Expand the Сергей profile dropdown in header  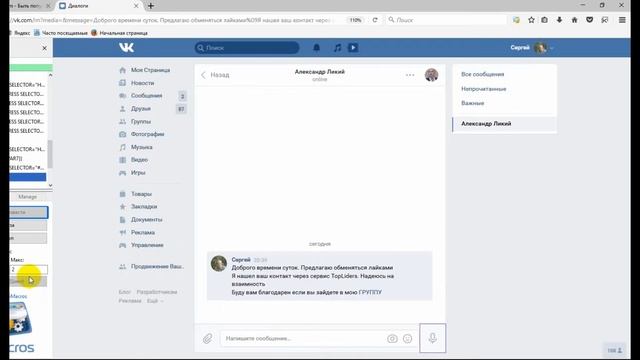click(x=531, y=48)
